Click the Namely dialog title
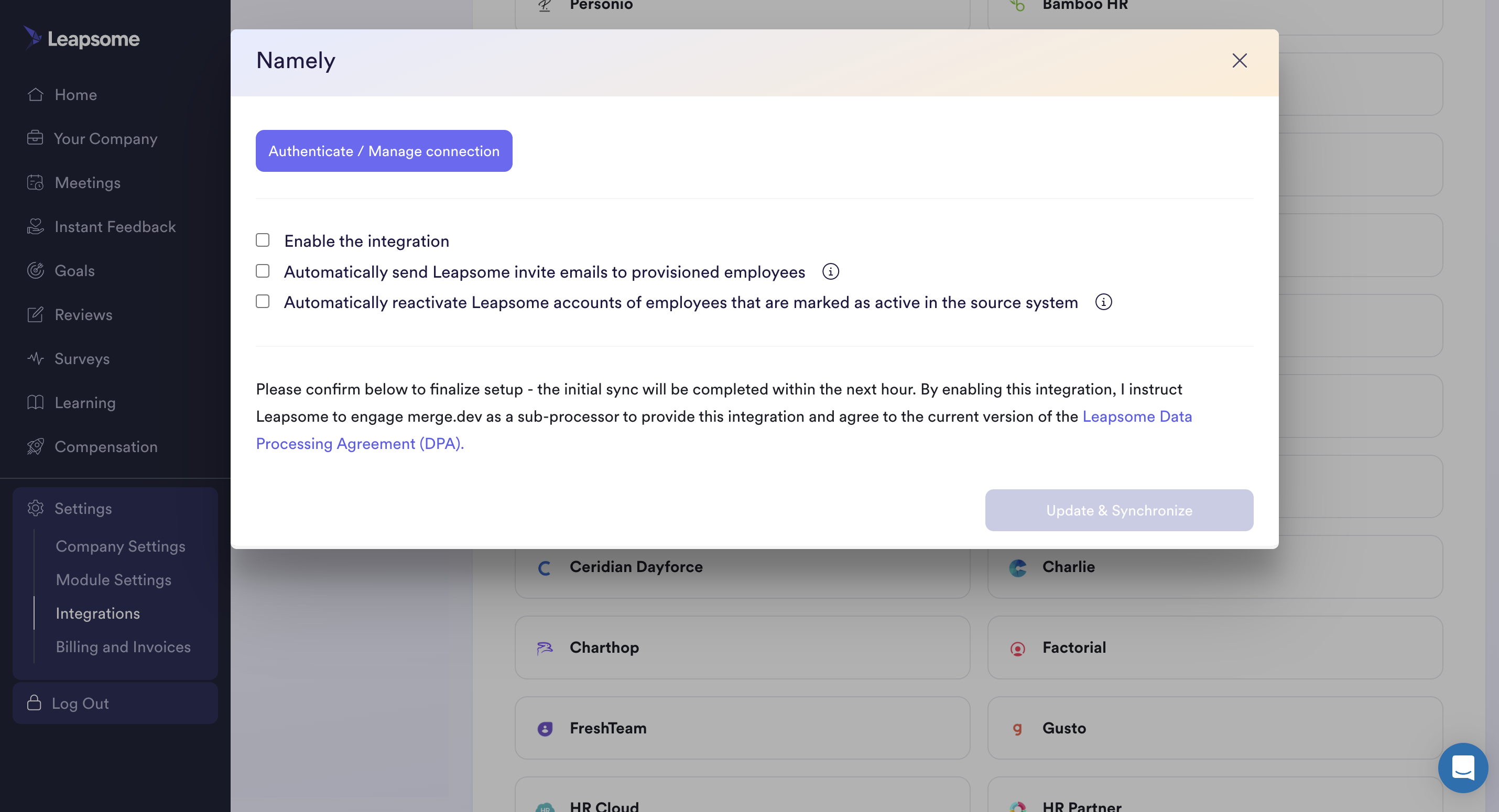Screen dimensions: 1499x812 tap(296, 60)
